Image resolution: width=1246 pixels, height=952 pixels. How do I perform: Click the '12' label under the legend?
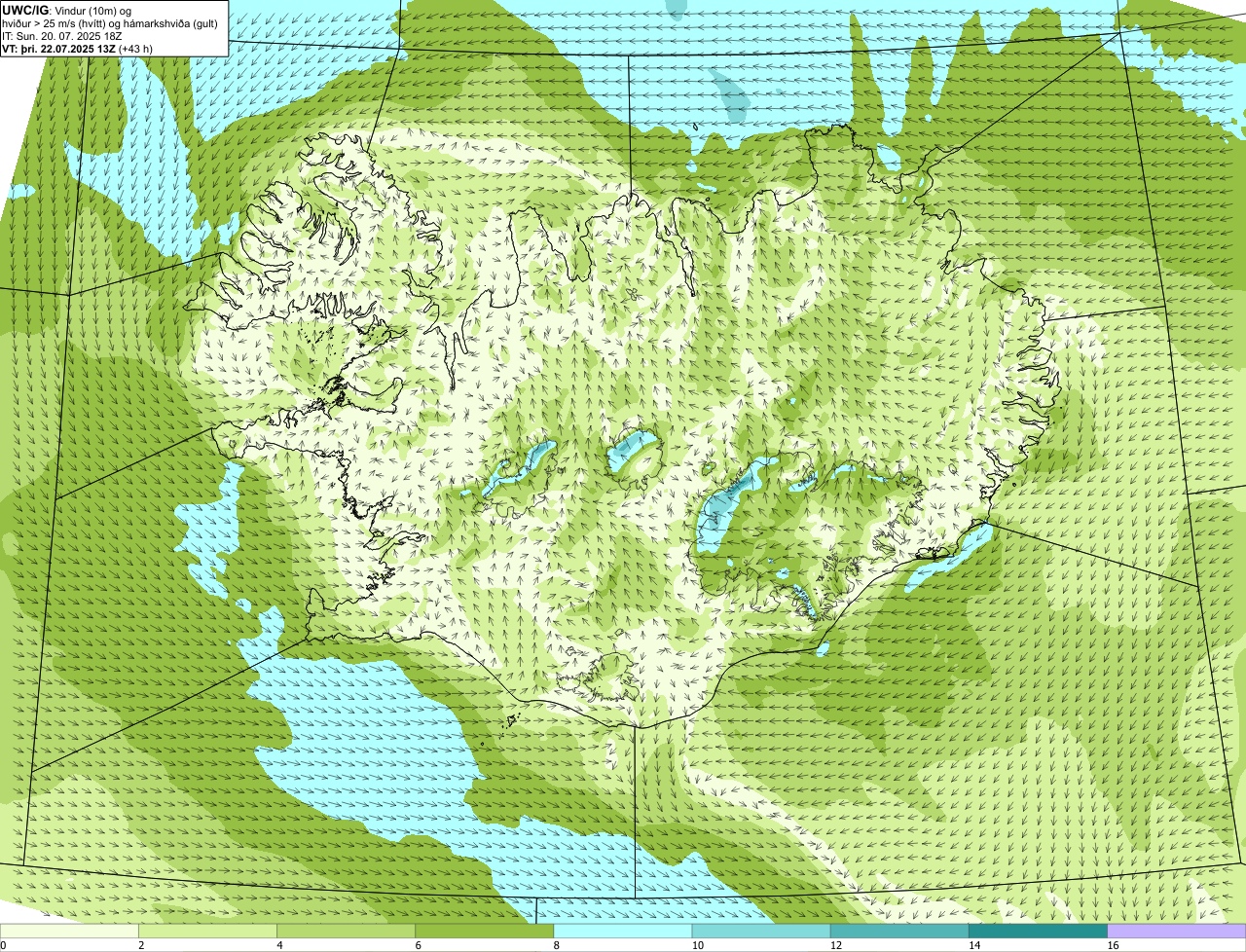(835, 945)
